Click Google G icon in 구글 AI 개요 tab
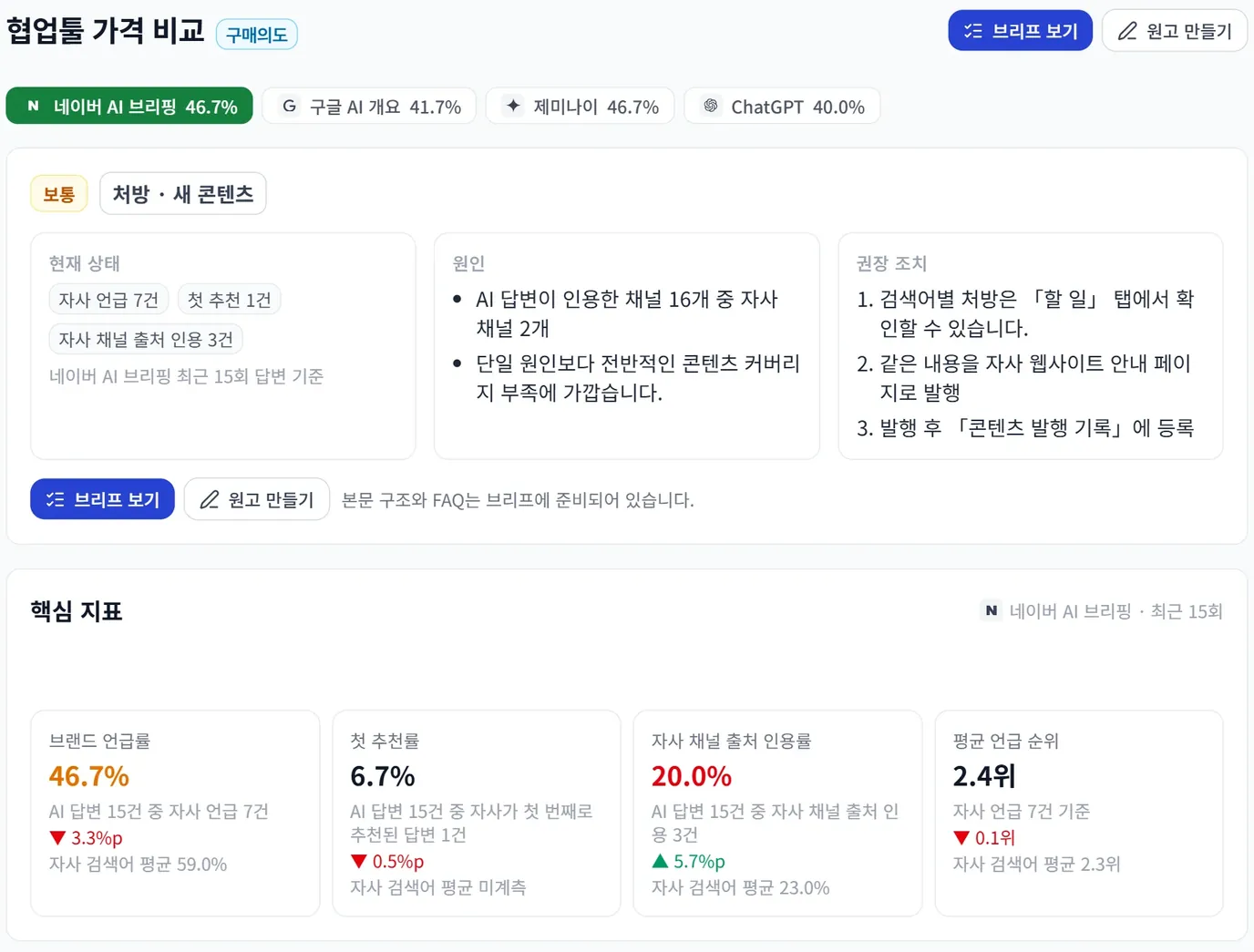Image resolution: width=1254 pixels, height=952 pixels. coord(289,106)
